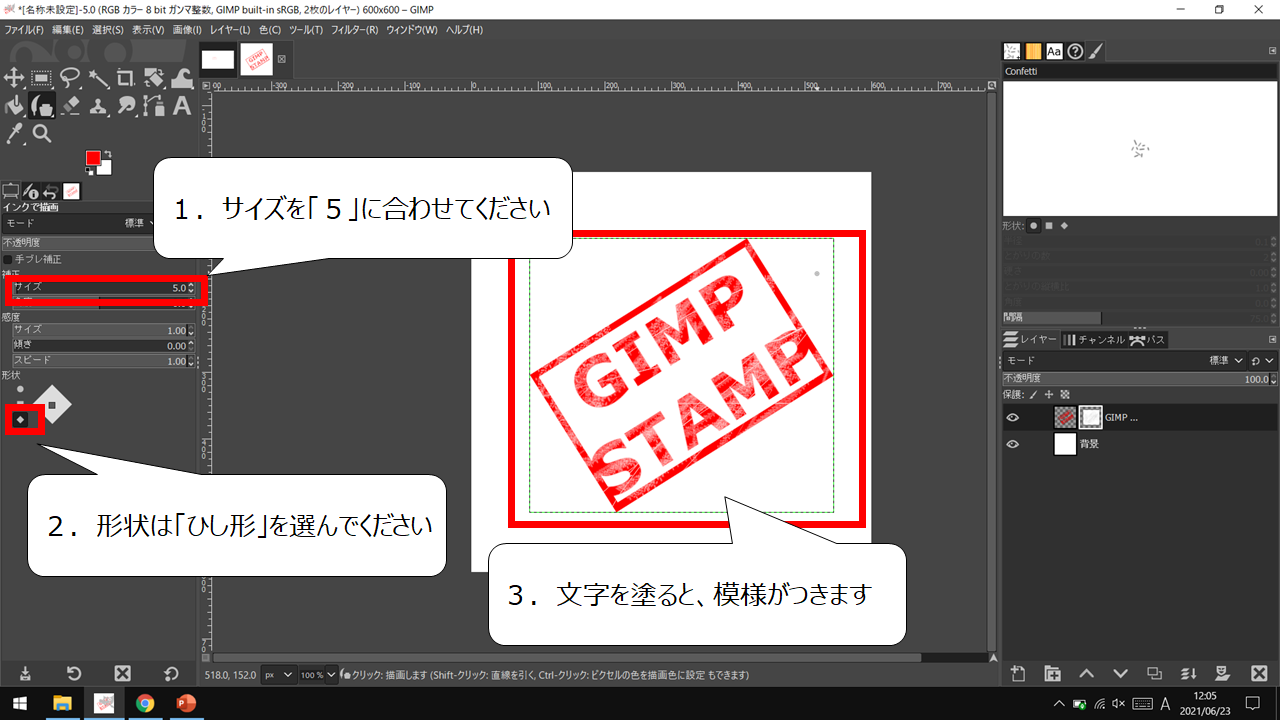Select the Paths tool

(154, 106)
